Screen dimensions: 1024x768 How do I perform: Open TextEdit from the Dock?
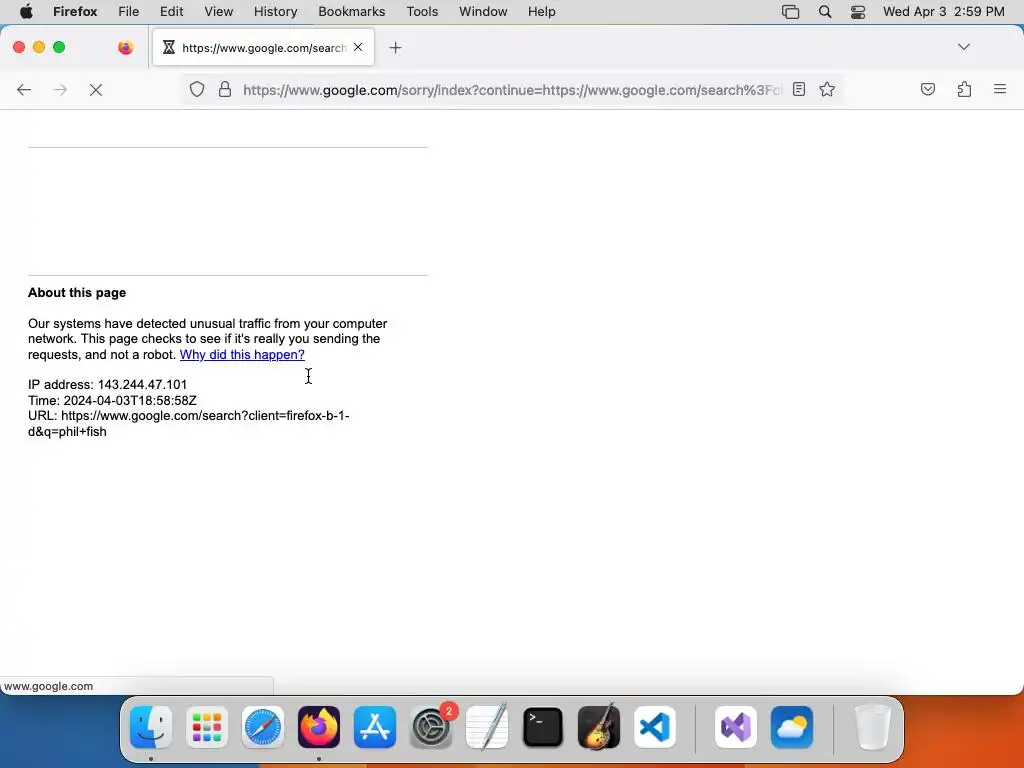click(487, 727)
